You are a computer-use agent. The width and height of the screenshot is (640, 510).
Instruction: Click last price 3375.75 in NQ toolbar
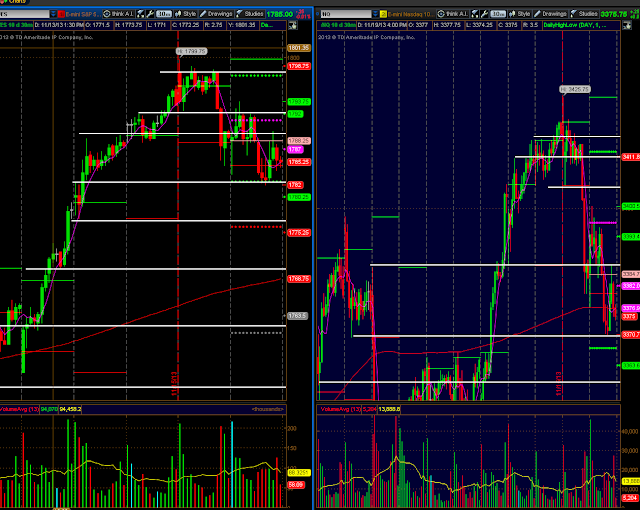(614, 14)
